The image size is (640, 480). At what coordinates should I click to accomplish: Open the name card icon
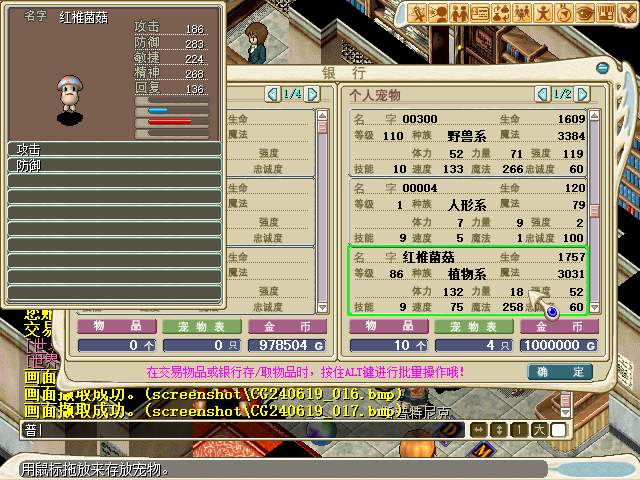coord(480,13)
